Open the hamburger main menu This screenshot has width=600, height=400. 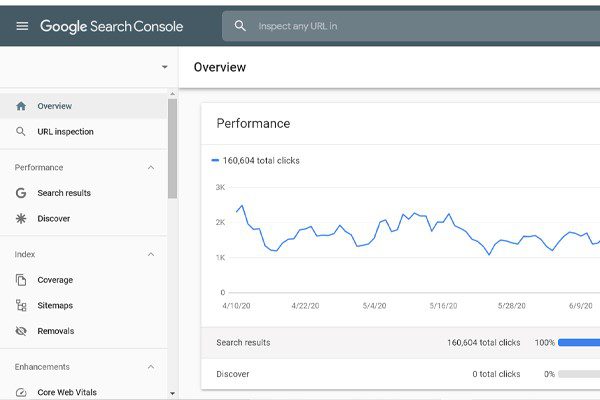22,26
